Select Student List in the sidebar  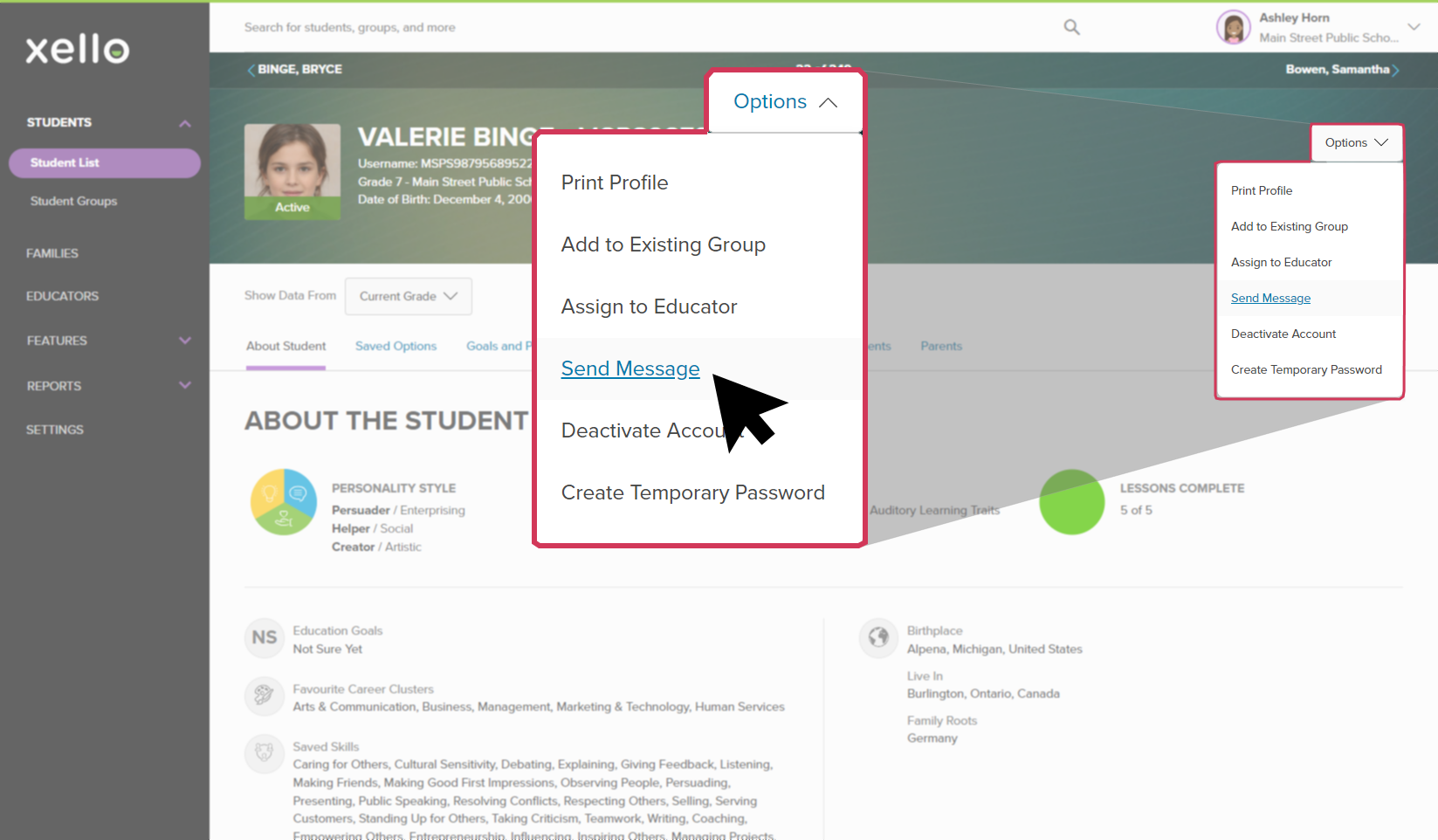105,163
